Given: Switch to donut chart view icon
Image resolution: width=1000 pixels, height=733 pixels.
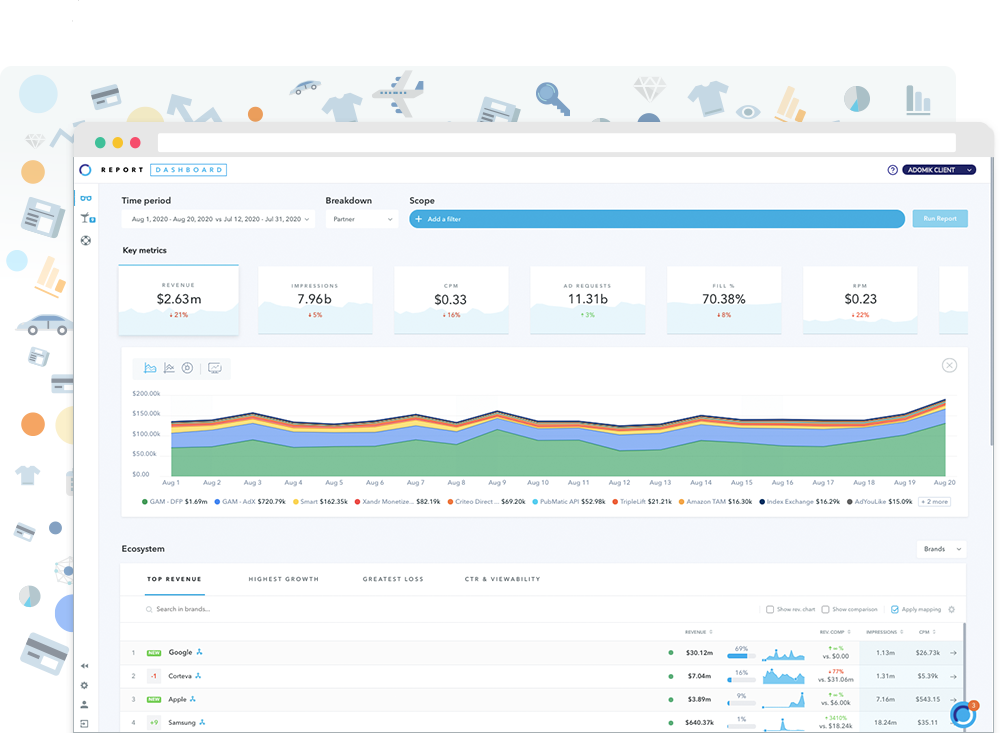Looking at the screenshot, I should [x=188, y=368].
